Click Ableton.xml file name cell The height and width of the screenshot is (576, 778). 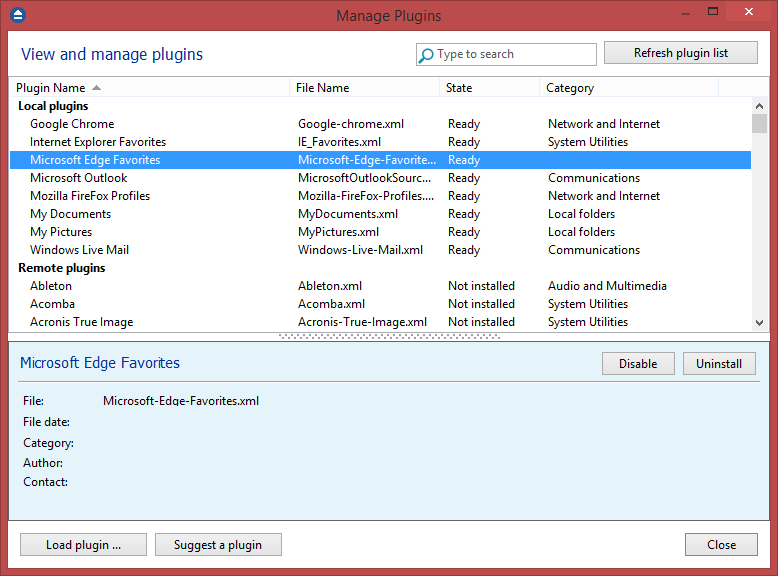pyautogui.click(x=330, y=286)
